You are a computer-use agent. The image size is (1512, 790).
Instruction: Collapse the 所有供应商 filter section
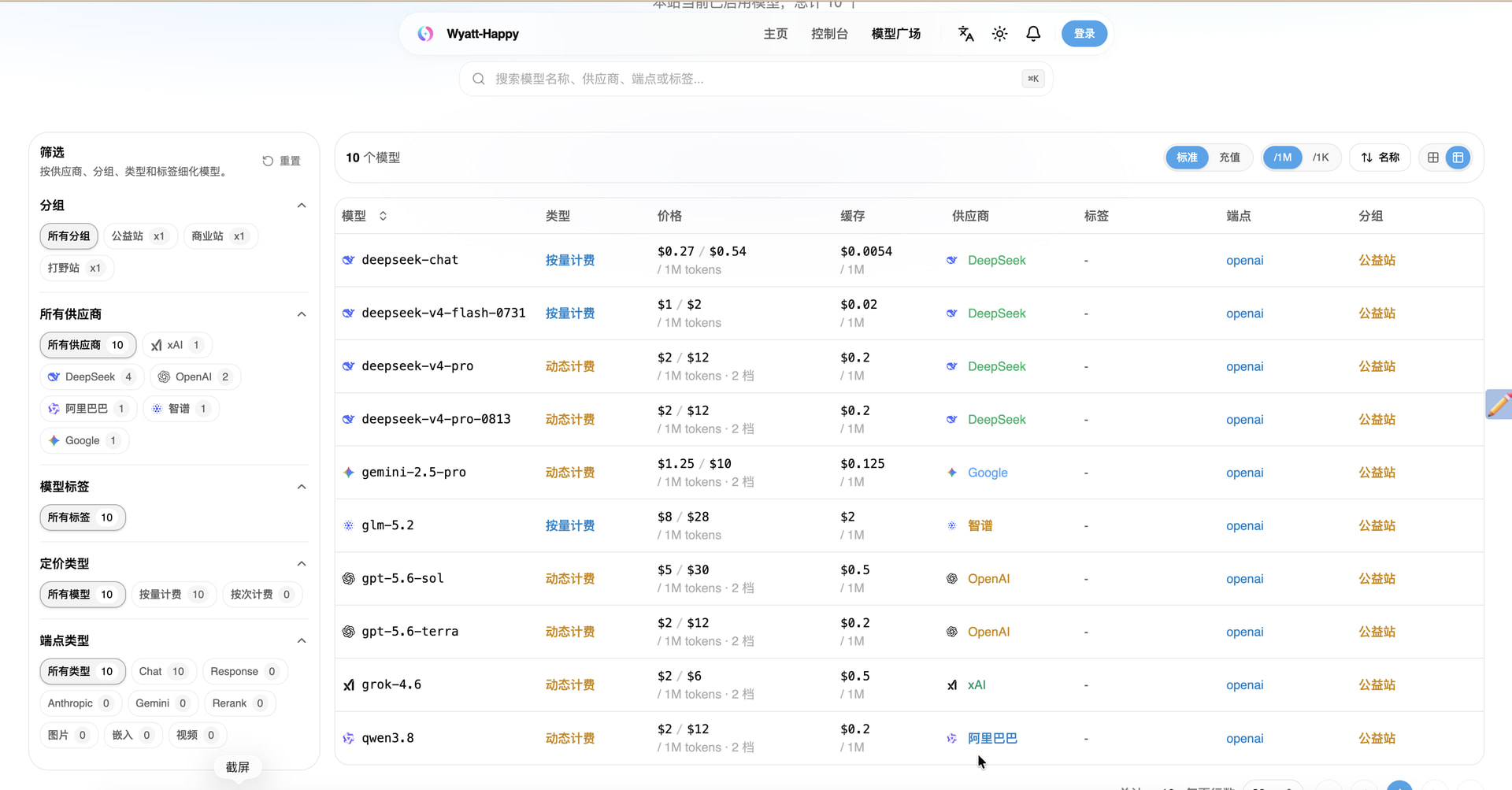click(x=302, y=314)
